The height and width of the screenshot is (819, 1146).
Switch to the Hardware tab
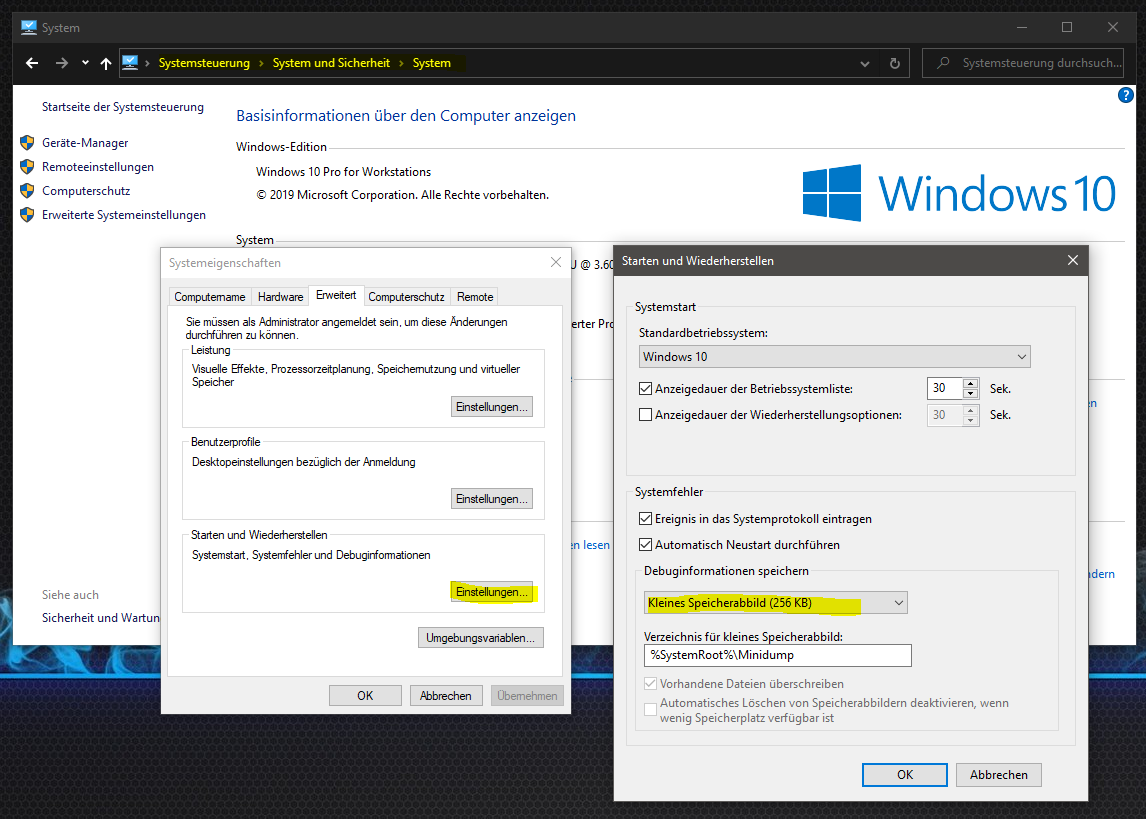[281, 297]
